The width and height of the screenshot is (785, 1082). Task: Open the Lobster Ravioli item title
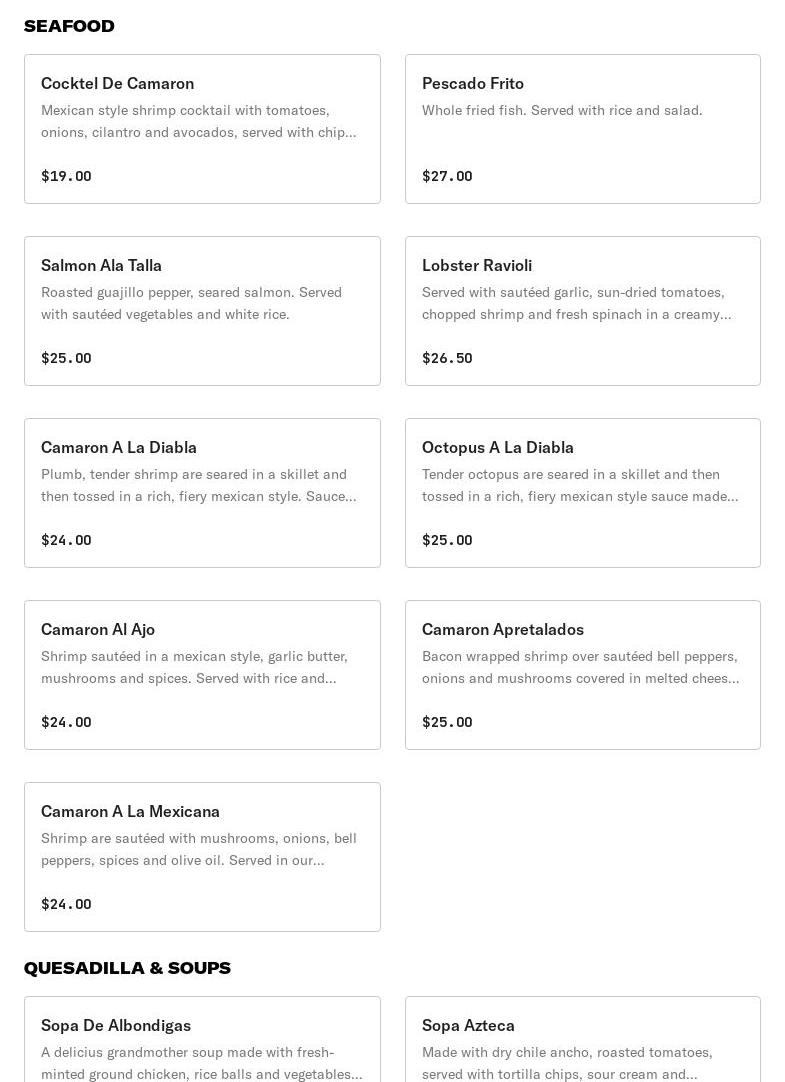(x=477, y=265)
